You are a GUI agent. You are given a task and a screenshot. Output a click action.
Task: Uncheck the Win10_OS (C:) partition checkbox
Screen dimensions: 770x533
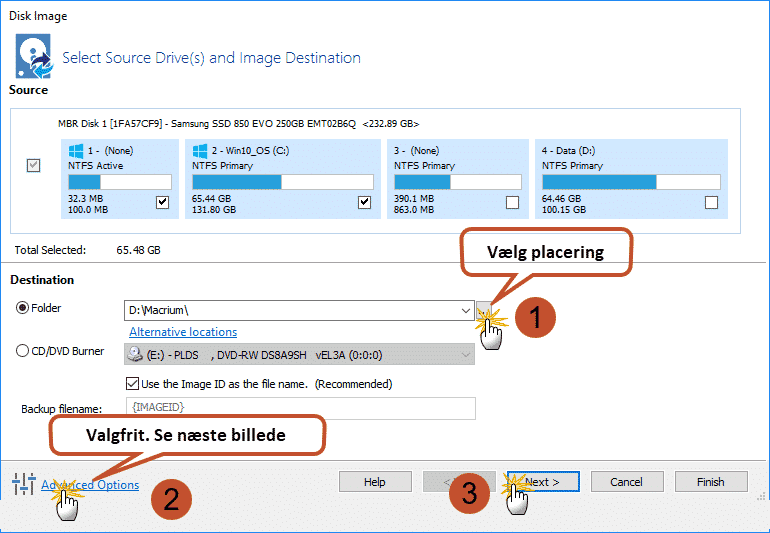(365, 203)
